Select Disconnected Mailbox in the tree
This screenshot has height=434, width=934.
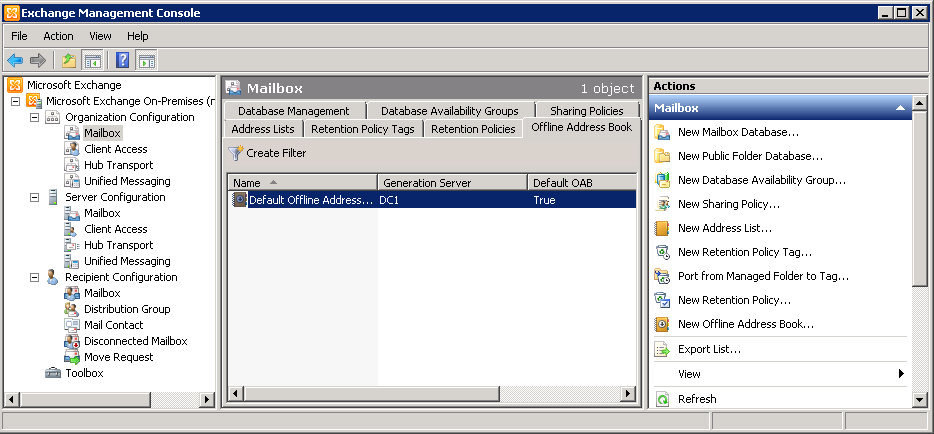pyautogui.click(x=136, y=341)
